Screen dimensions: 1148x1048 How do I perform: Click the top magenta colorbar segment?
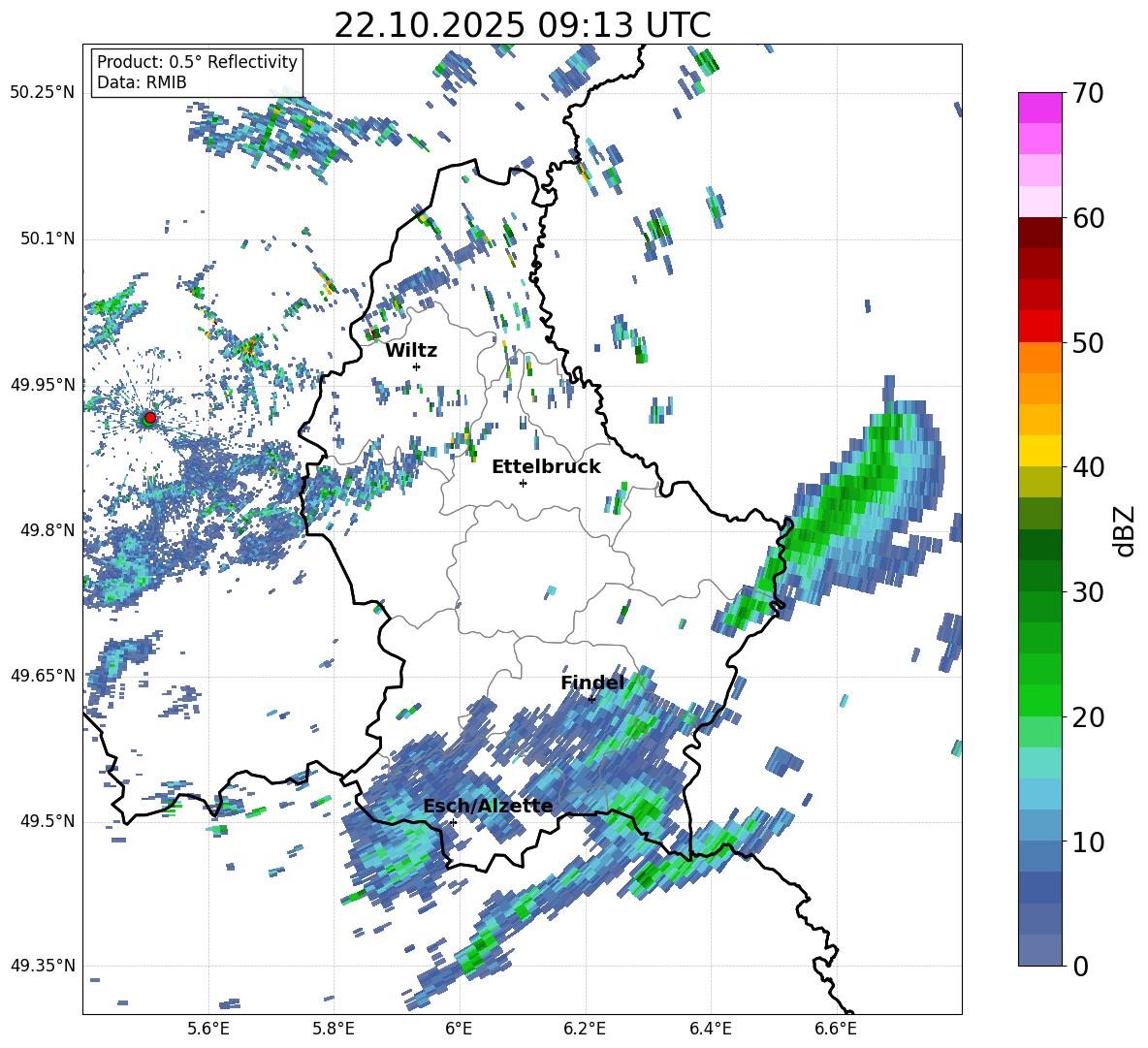tap(1039, 108)
